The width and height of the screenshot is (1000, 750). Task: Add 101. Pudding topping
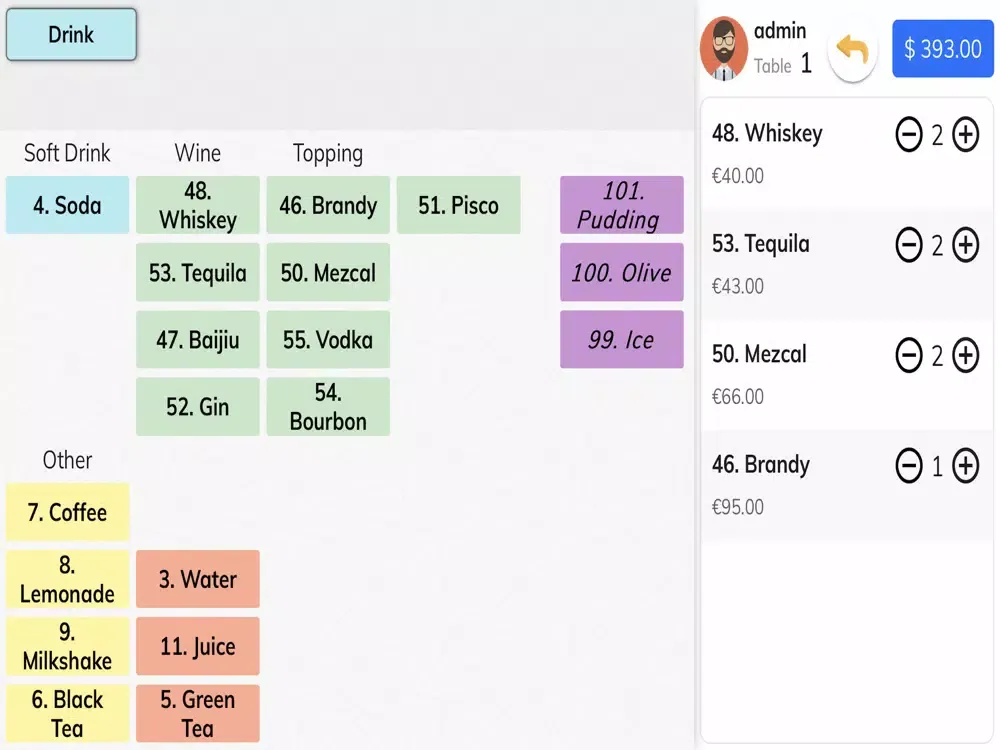coord(621,205)
